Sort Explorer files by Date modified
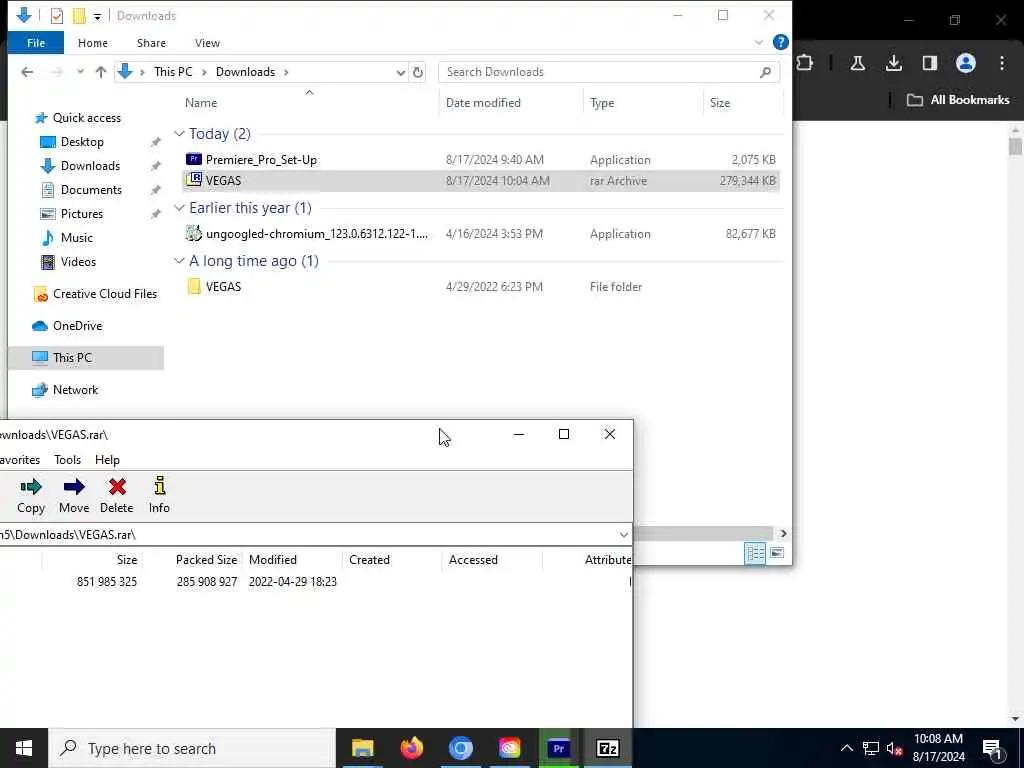1024x768 pixels. 483,103
